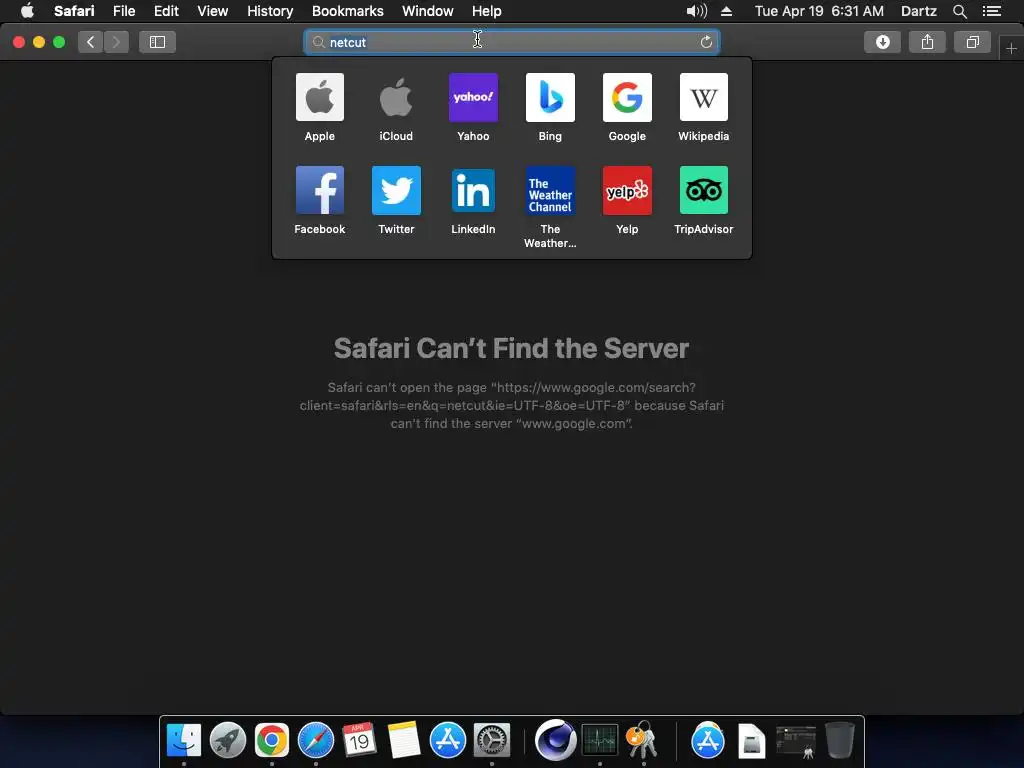Open Keychain Access from the Dock
This screenshot has width=1024, height=768.
(643, 740)
